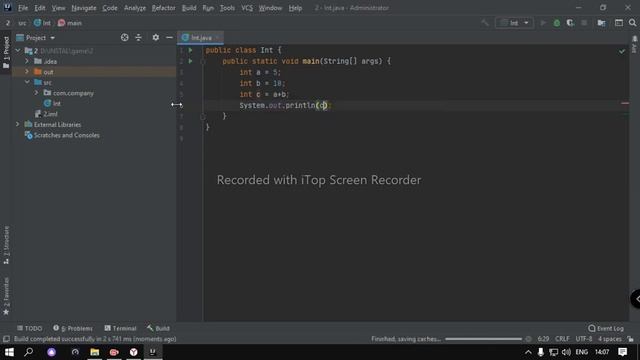Screen dimensions: 640x360
Task: Open the Build tool window
Action: [158, 328]
